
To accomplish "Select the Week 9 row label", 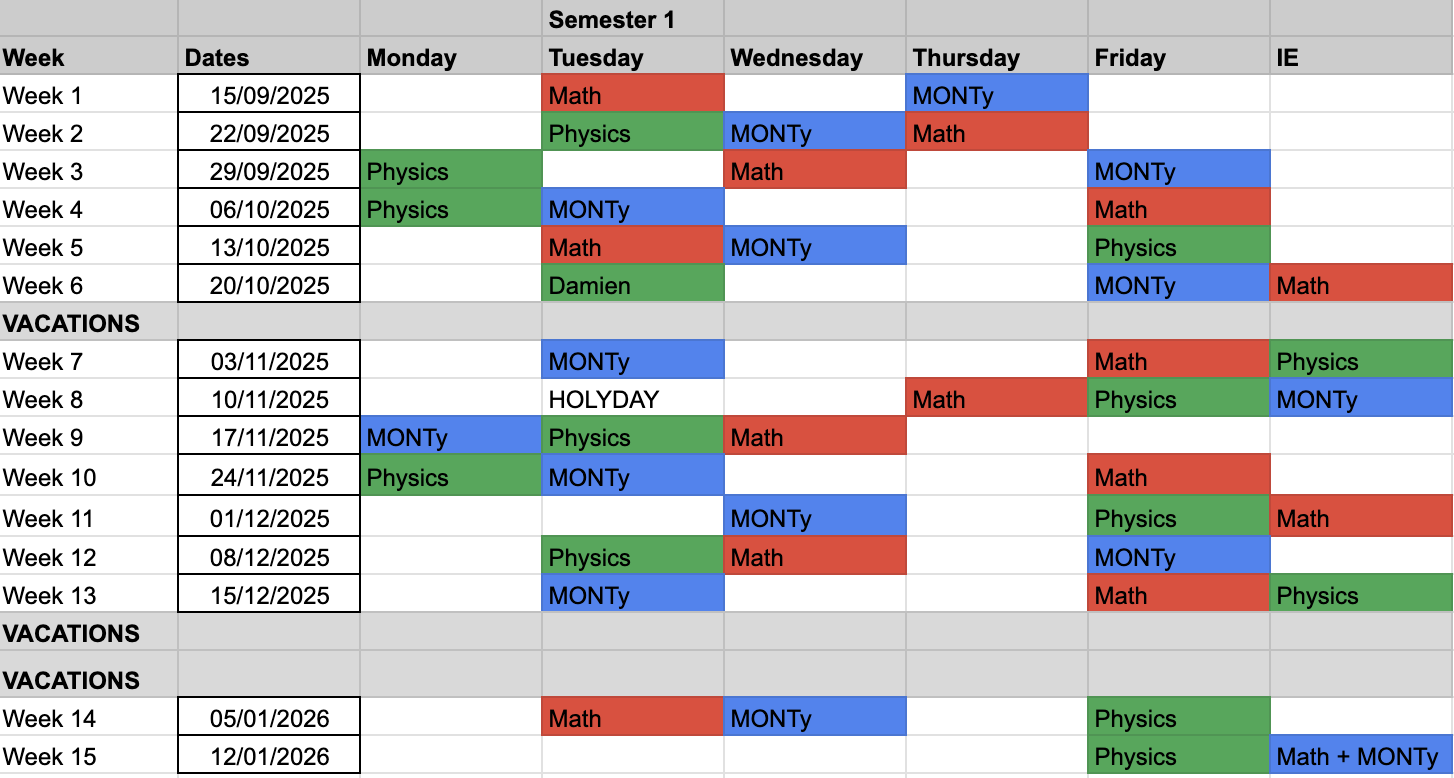I will tap(88, 438).
